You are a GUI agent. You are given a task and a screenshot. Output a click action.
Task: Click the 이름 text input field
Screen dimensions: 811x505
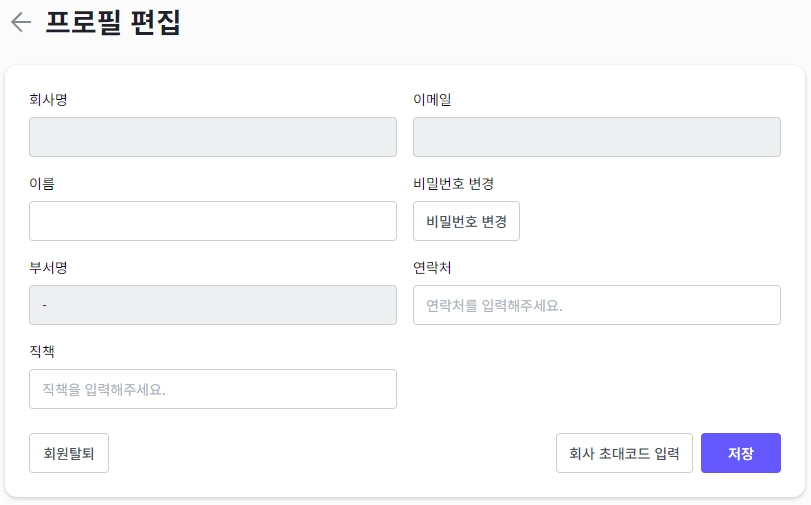(x=213, y=221)
